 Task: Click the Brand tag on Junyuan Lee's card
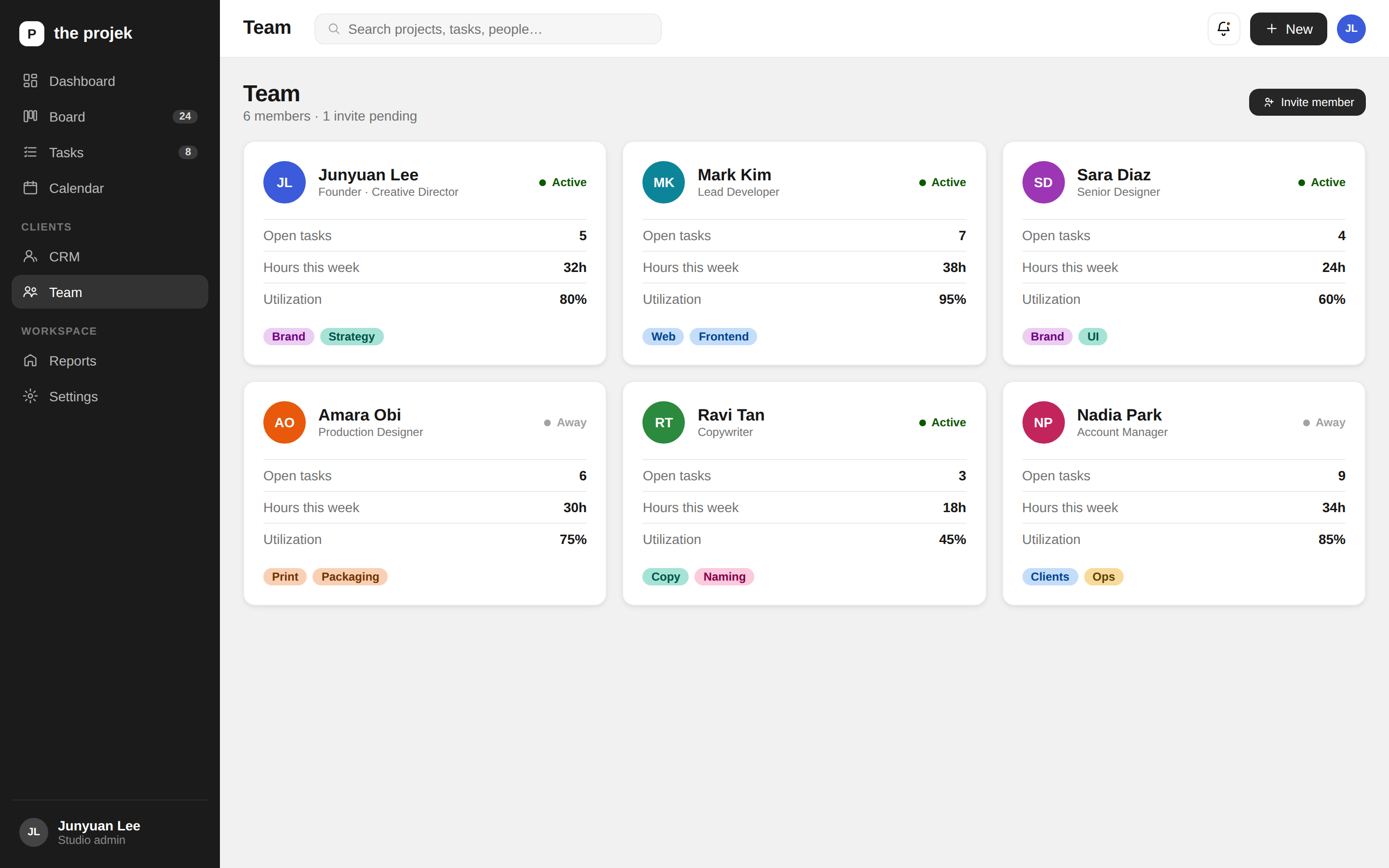click(x=288, y=337)
